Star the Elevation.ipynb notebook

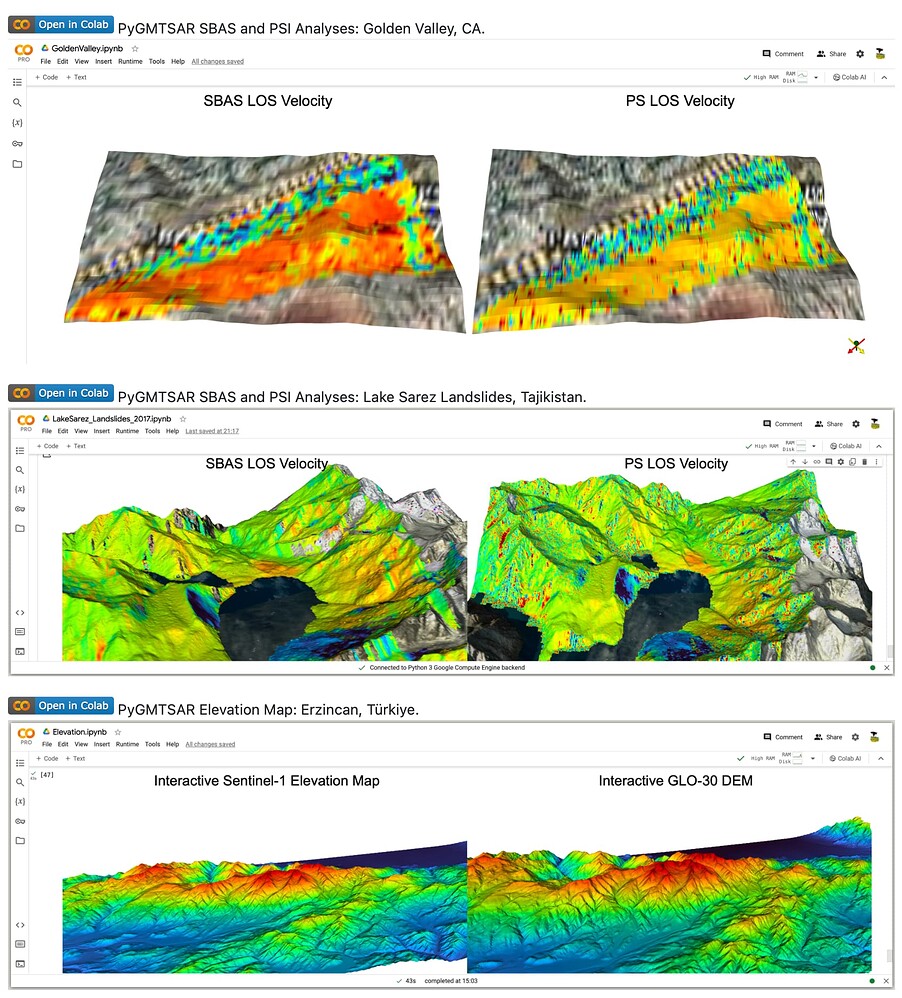(x=117, y=732)
